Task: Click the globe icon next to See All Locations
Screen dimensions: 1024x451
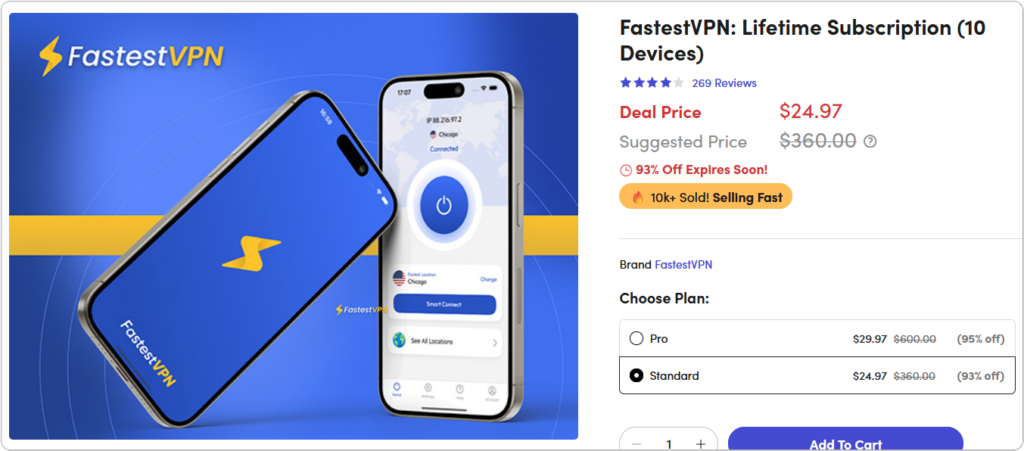Action: pyautogui.click(x=399, y=340)
